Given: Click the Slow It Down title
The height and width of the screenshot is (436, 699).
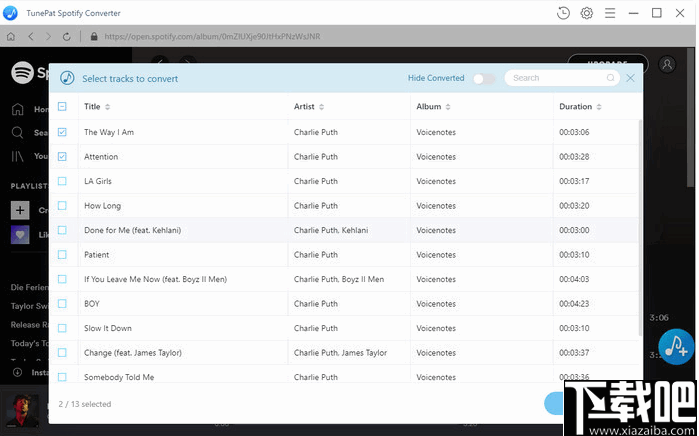Looking at the screenshot, I should 108,328.
